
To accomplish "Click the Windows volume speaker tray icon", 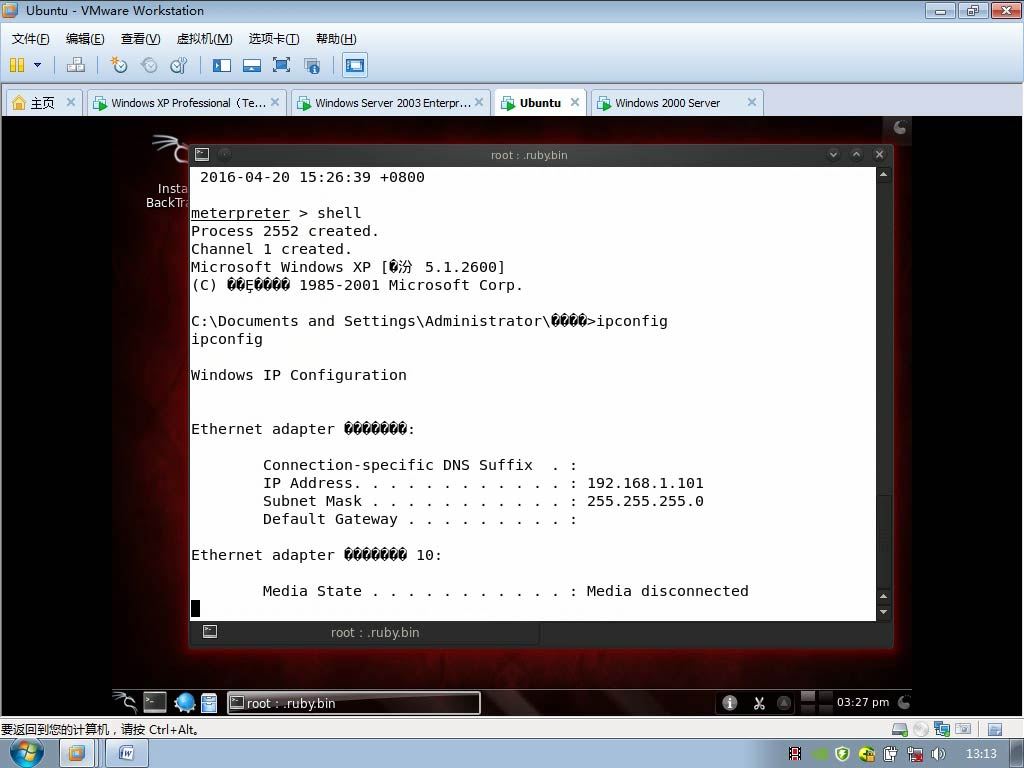I will (x=938, y=754).
